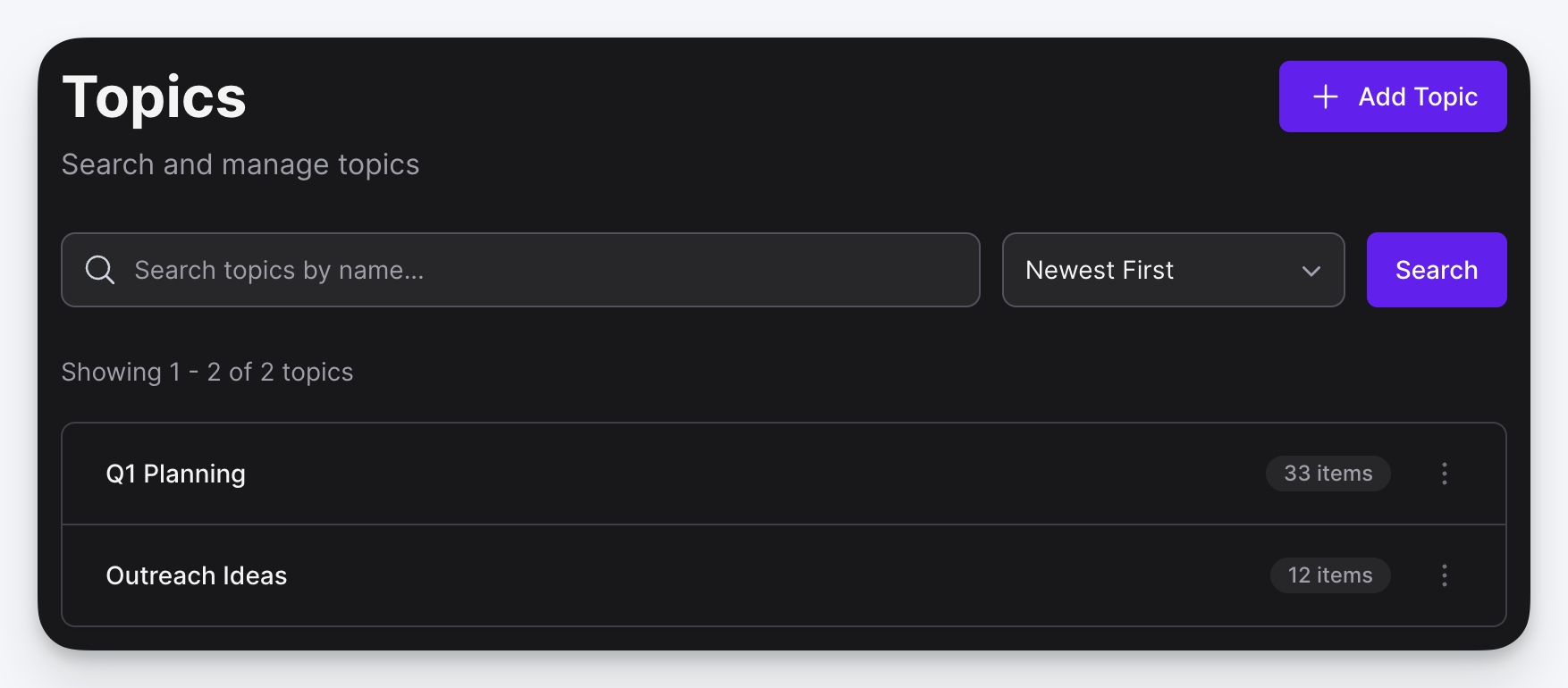This screenshot has width=1568, height=688.
Task: Click the magnifying glass search icon
Action: [100, 270]
